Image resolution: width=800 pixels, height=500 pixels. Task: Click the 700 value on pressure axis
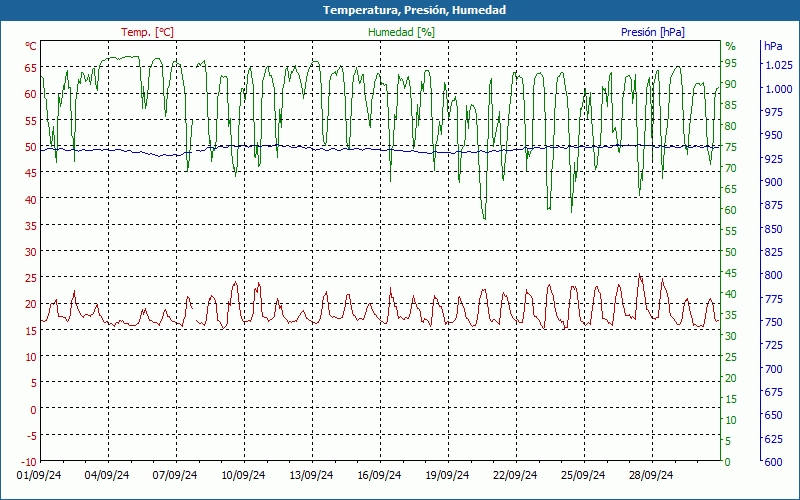click(x=774, y=368)
